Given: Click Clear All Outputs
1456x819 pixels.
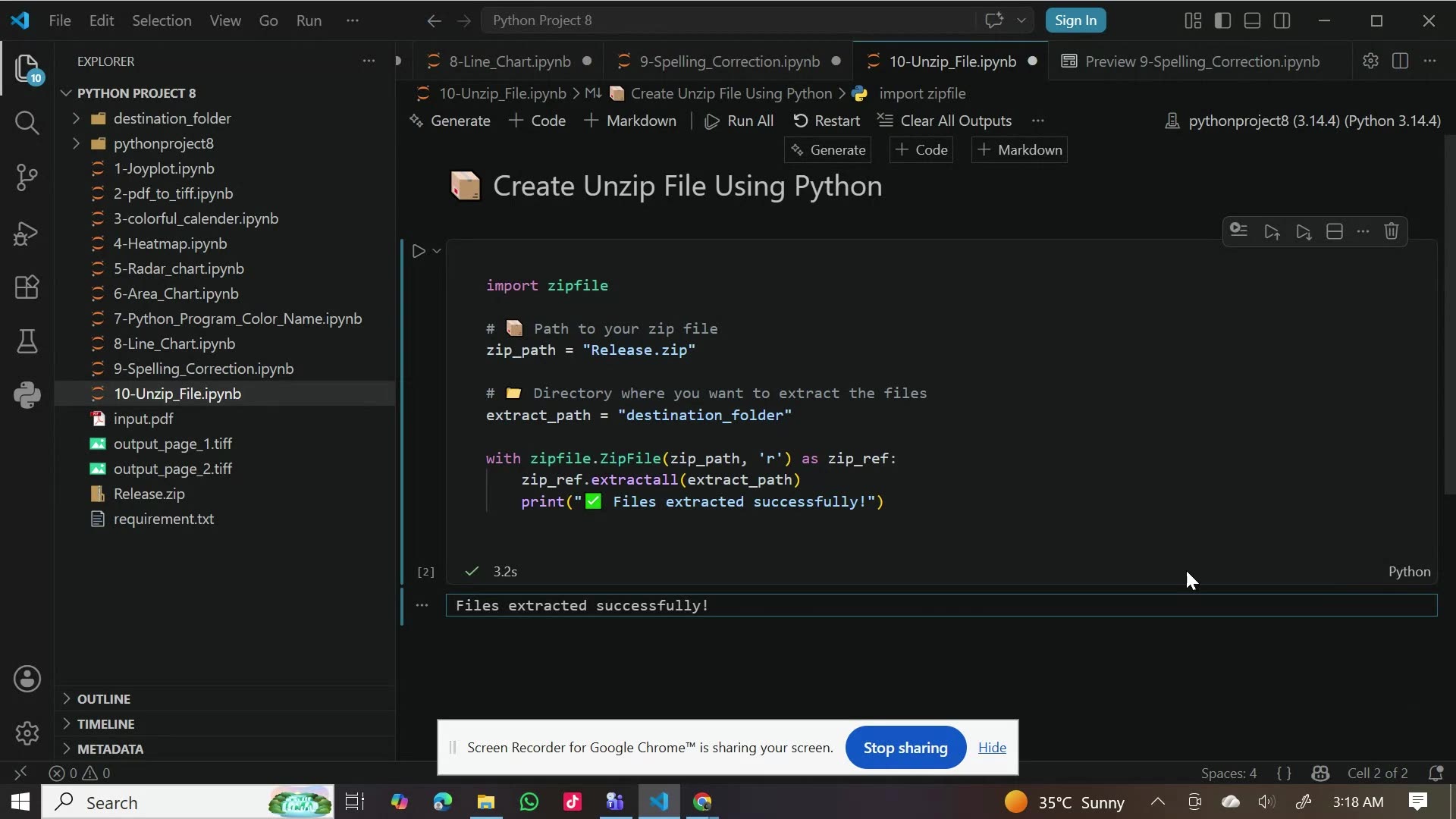Looking at the screenshot, I should pos(945,121).
